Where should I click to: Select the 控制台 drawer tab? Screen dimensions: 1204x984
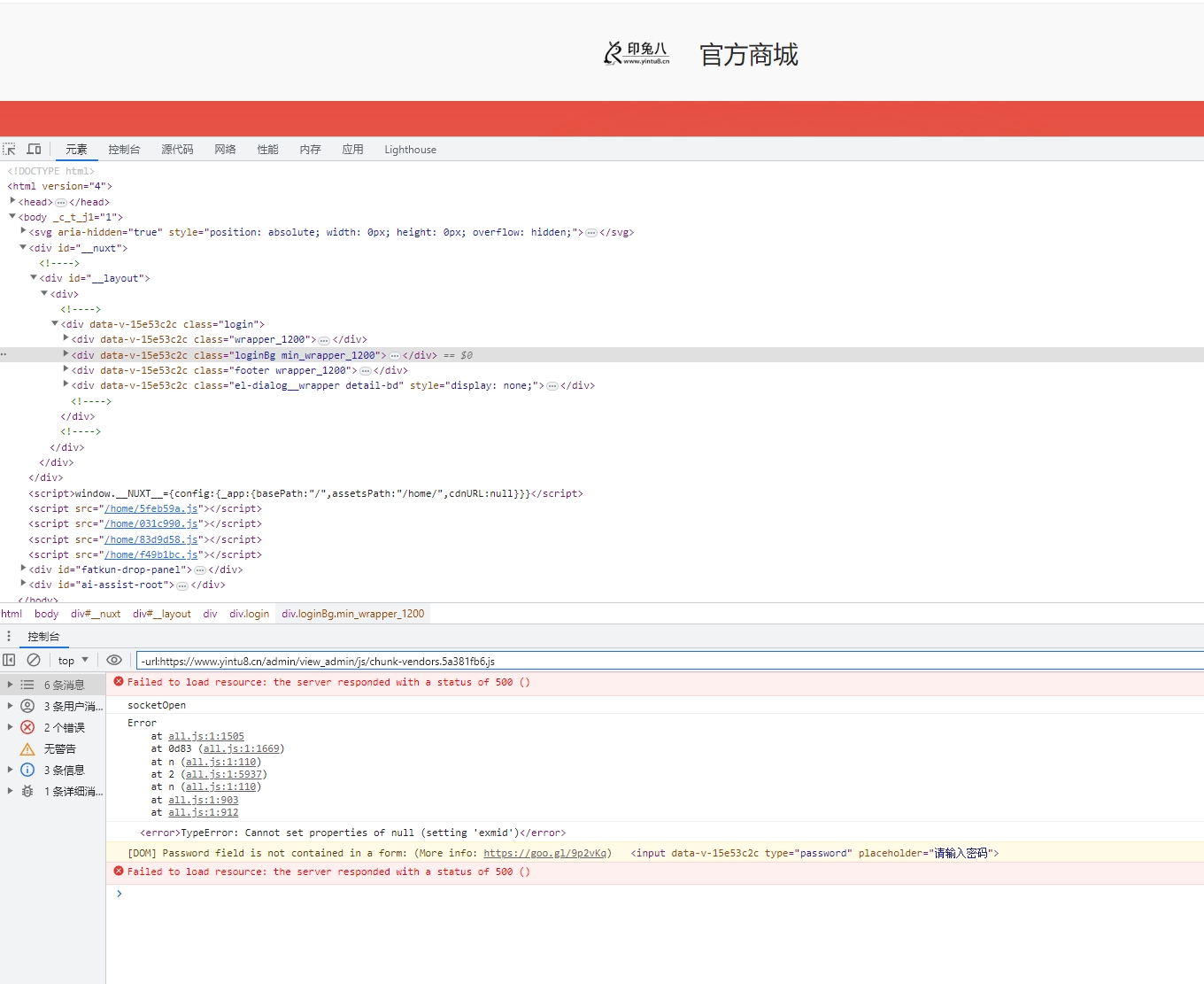tap(43, 637)
